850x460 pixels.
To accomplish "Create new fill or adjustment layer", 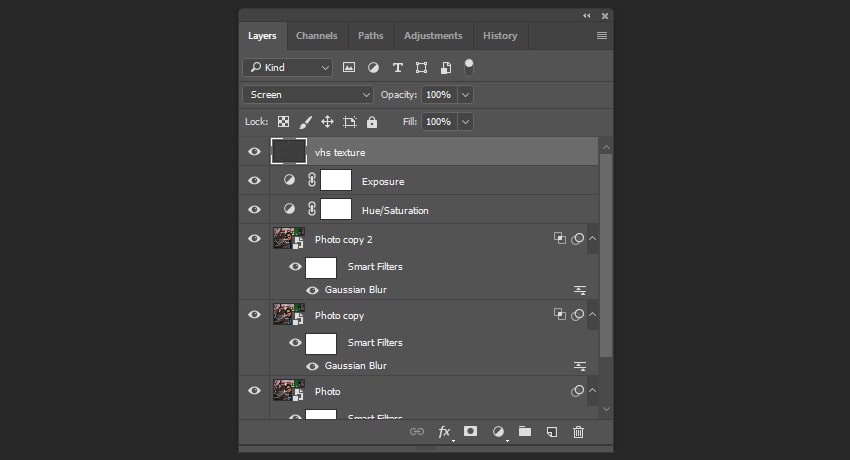I will tap(498, 432).
